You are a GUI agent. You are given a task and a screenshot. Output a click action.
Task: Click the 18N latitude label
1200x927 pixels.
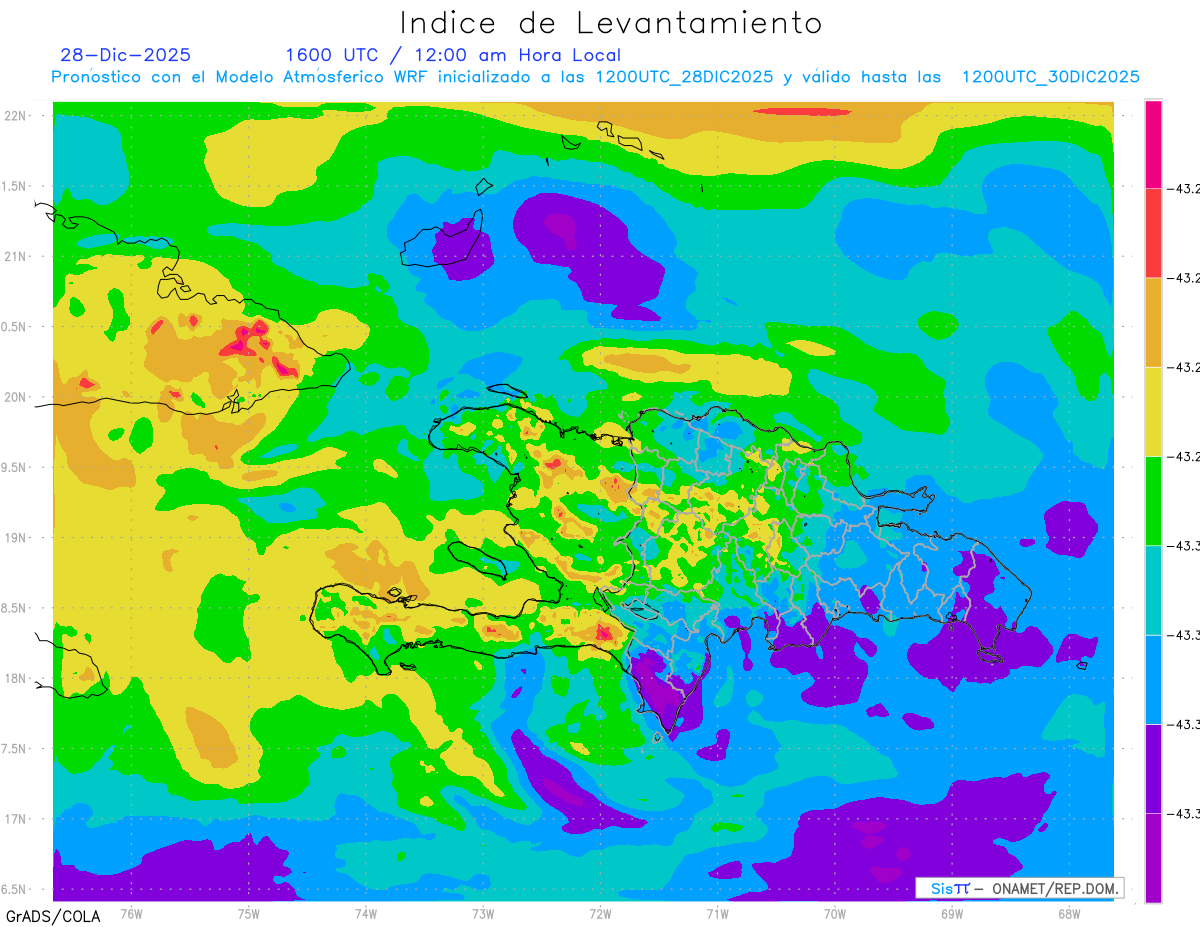click(17, 679)
